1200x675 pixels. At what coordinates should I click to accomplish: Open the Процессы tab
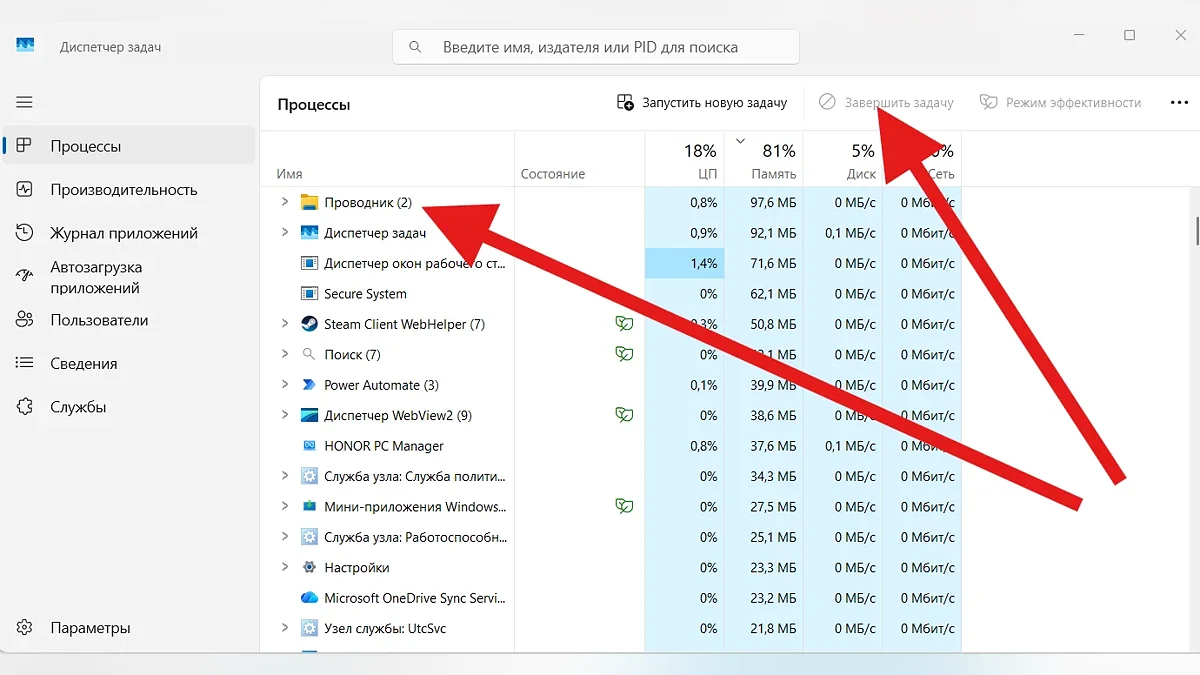point(130,146)
